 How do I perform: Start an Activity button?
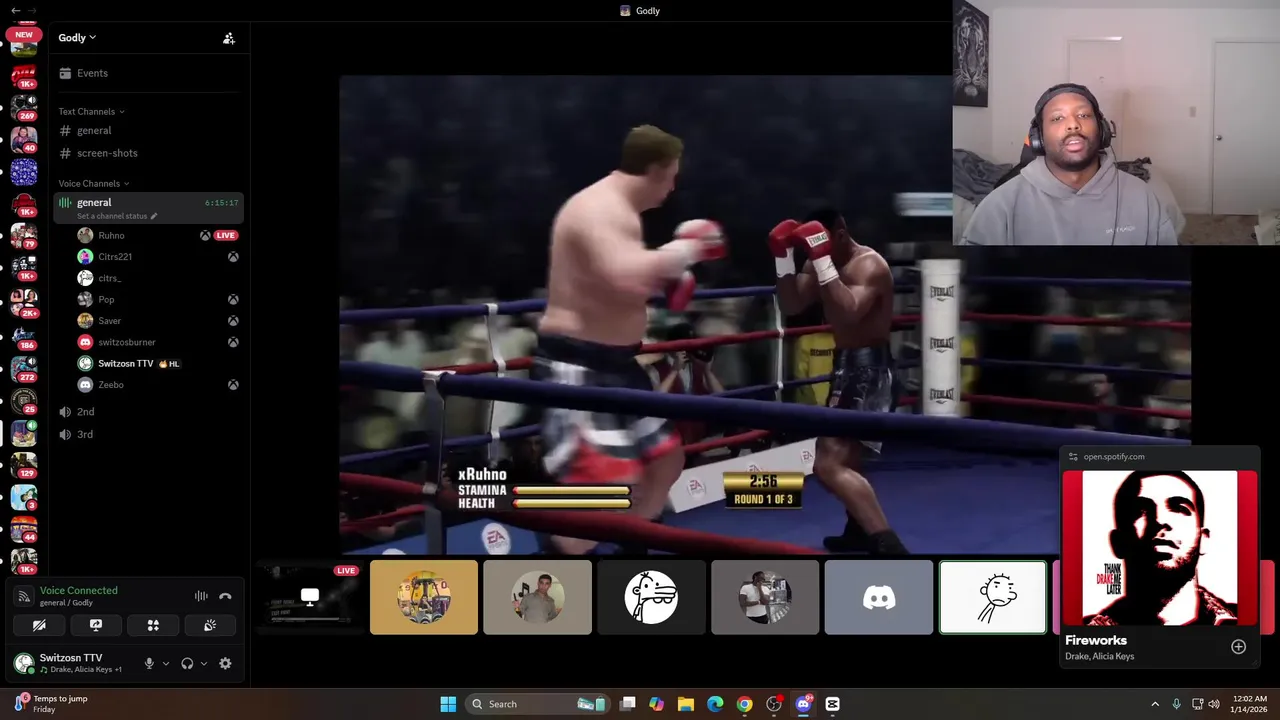153,625
